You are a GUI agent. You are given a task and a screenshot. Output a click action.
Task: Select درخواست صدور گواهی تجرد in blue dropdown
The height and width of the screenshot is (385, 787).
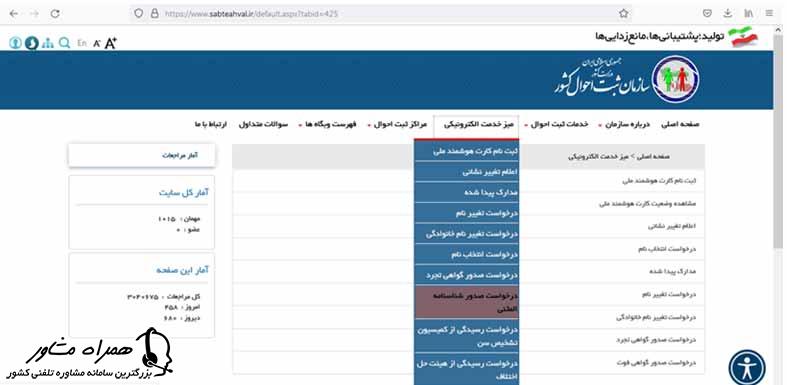pyautogui.click(x=467, y=275)
